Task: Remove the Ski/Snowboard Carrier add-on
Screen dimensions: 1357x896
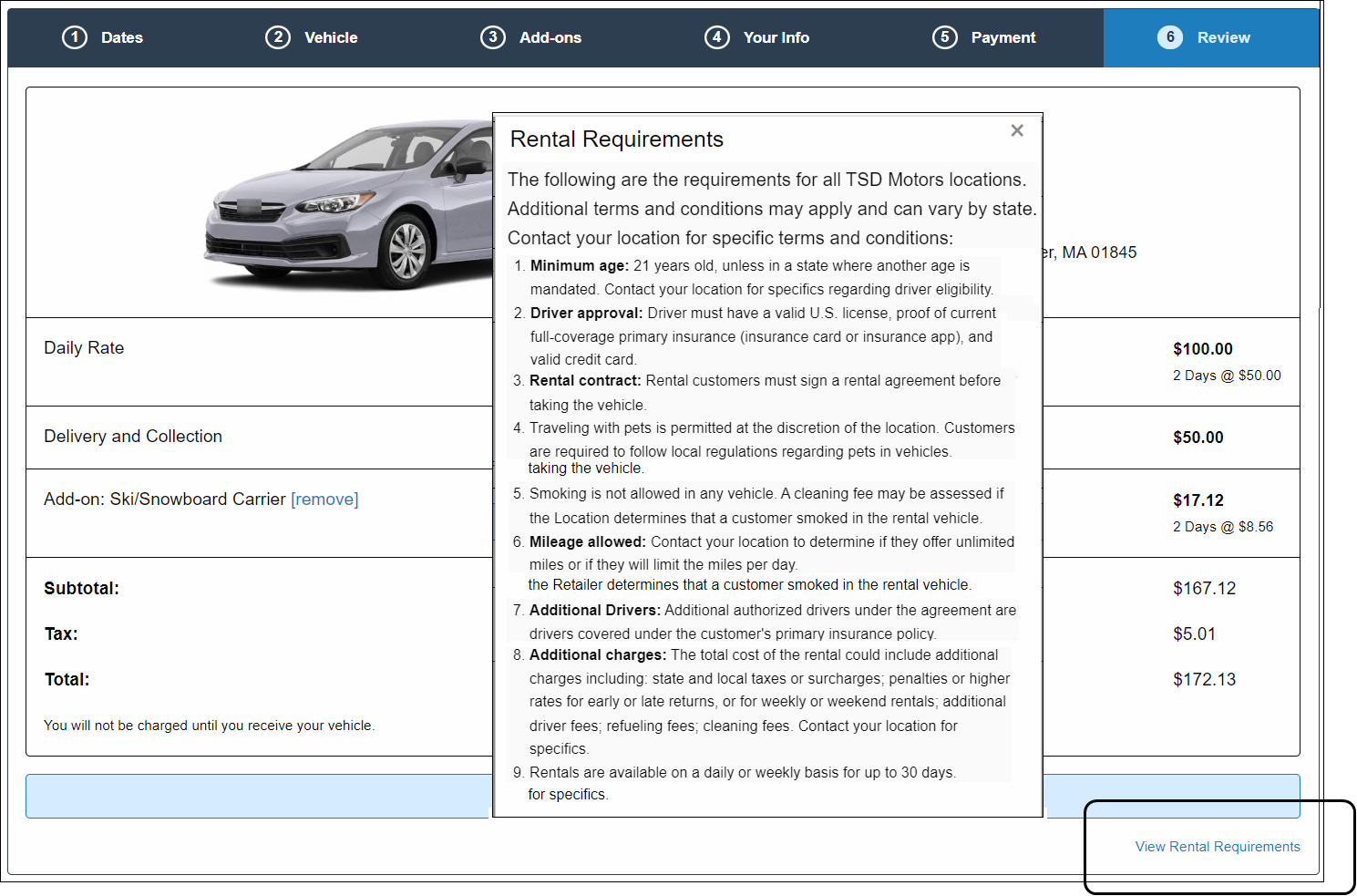Action: click(x=324, y=499)
